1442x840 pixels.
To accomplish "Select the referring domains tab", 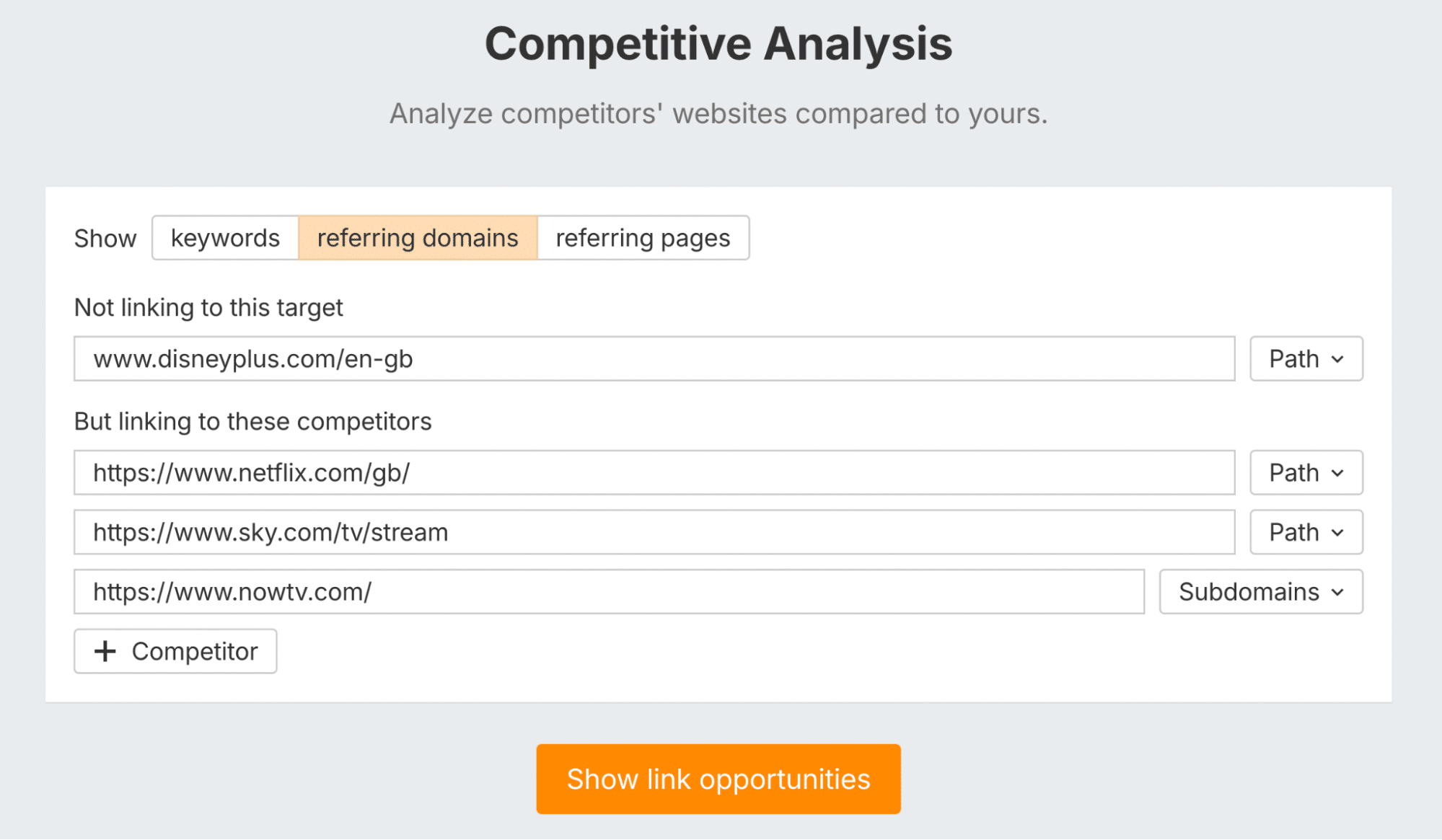I will (418, 237).
